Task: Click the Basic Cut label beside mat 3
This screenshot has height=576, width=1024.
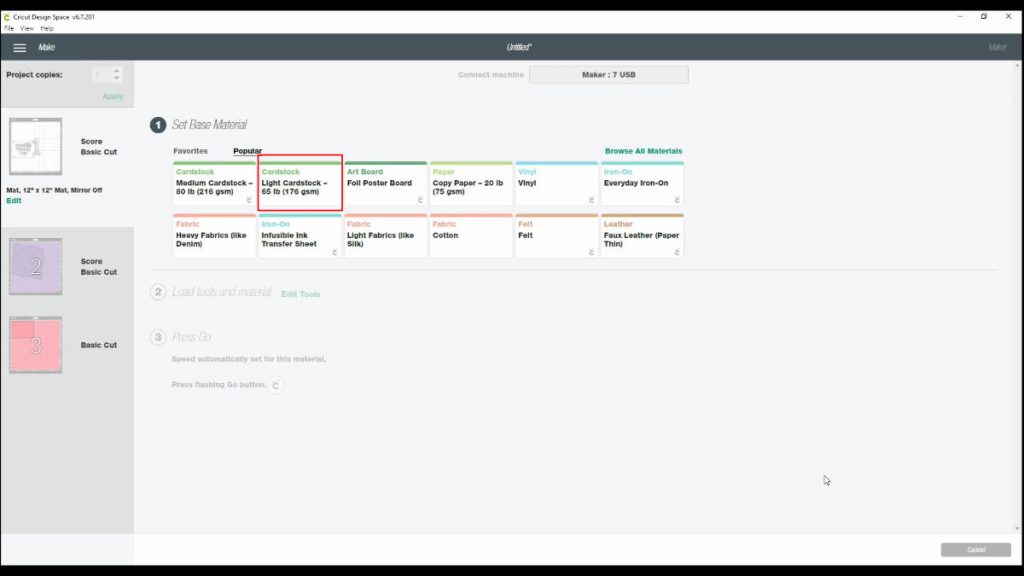Action: pos(99,345)
